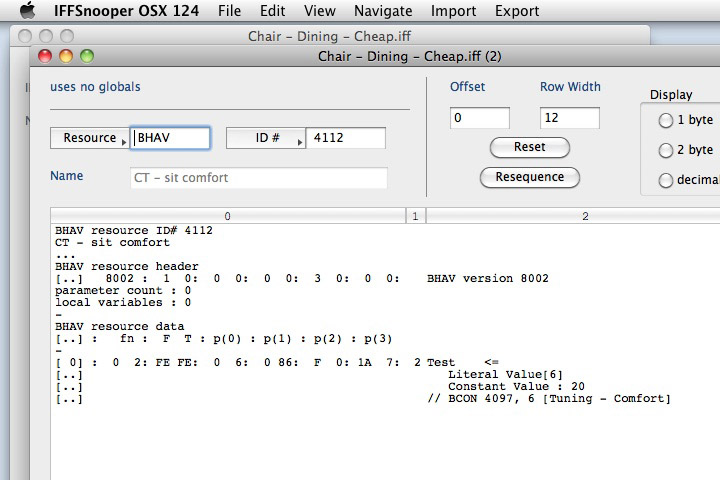The image size is (720, 480).
Task: Open the File menu
Action: tap(229, 11)
